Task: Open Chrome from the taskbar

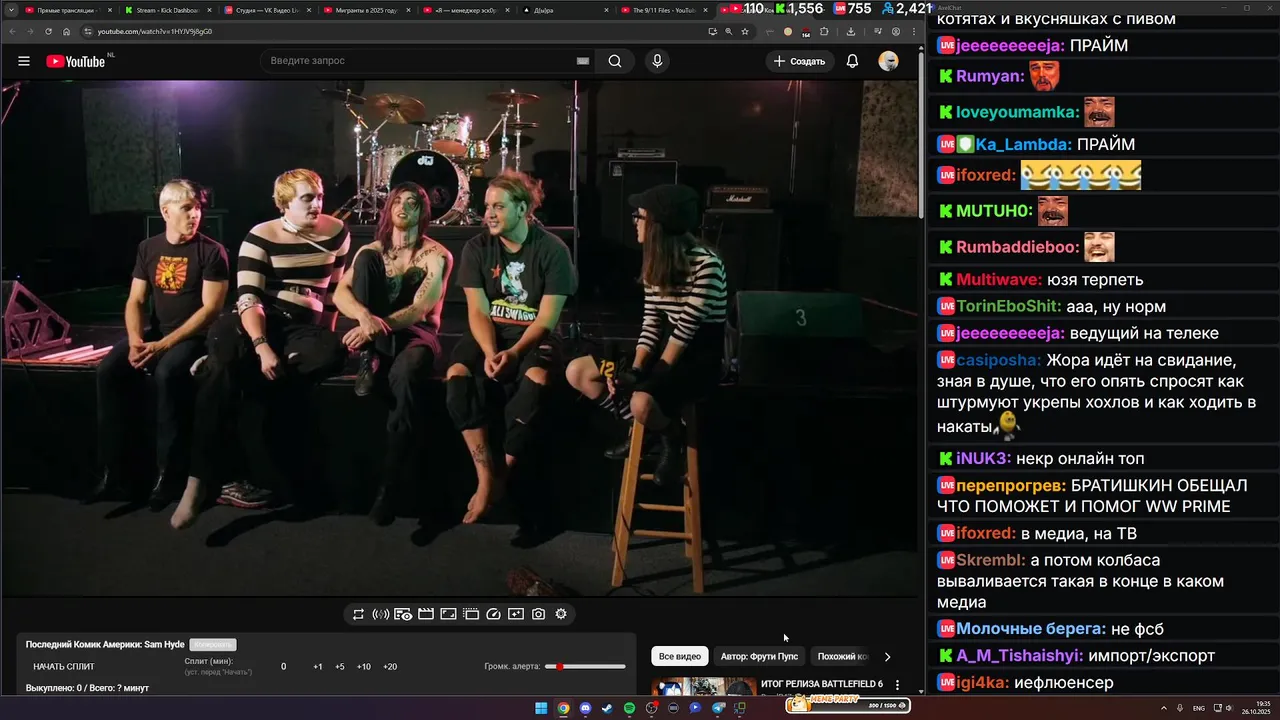Action: tap(563, 708)
